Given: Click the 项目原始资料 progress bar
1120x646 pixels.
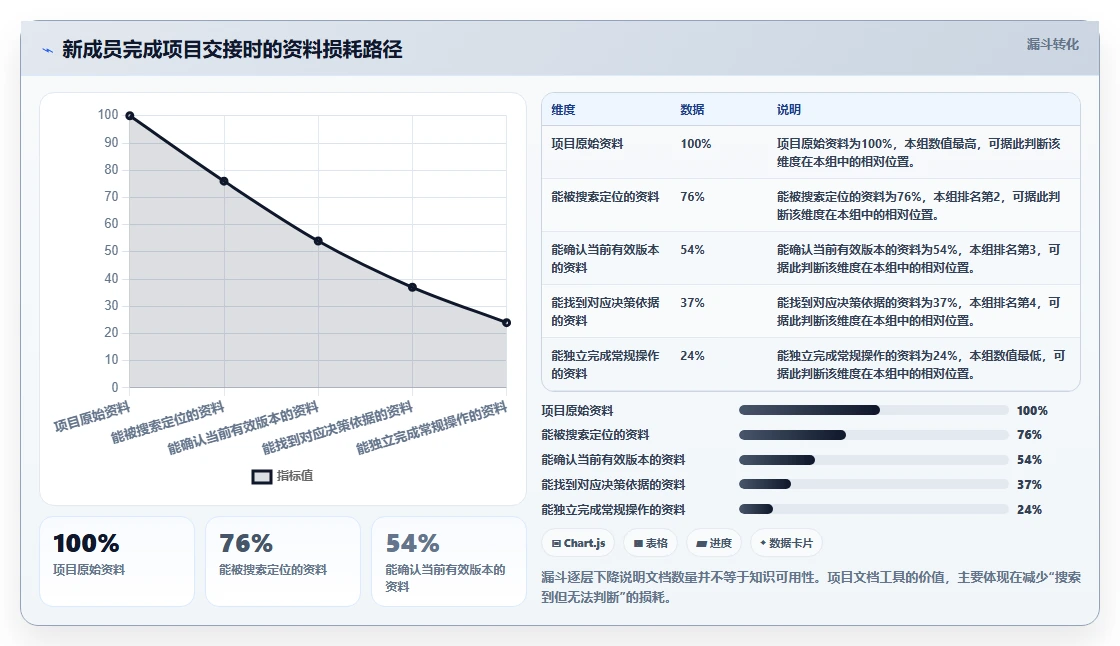Looking at the screenshot, I should [x=874, y=410].
